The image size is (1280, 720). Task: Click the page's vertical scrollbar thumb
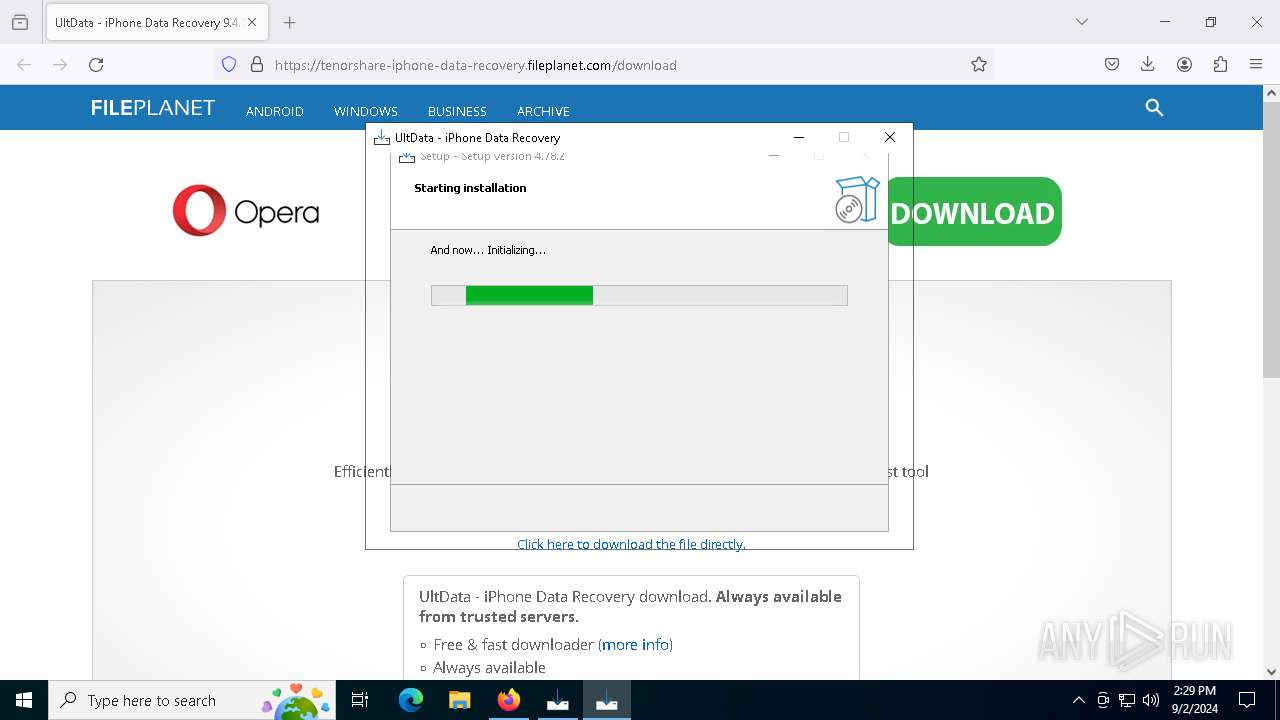coord(1271,238)
